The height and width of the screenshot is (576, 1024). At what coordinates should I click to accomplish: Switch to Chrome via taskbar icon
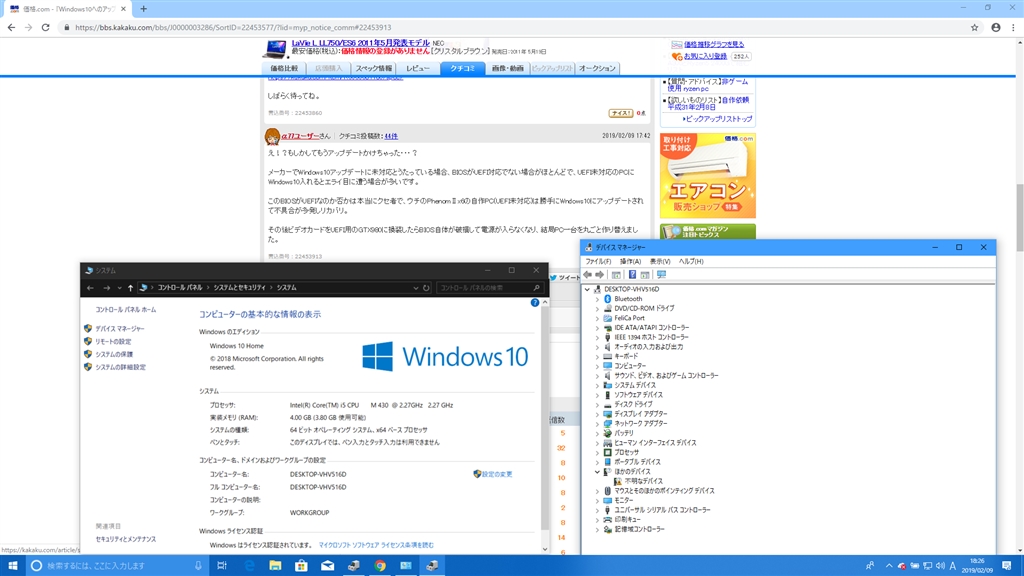click(x=379, y=566)
